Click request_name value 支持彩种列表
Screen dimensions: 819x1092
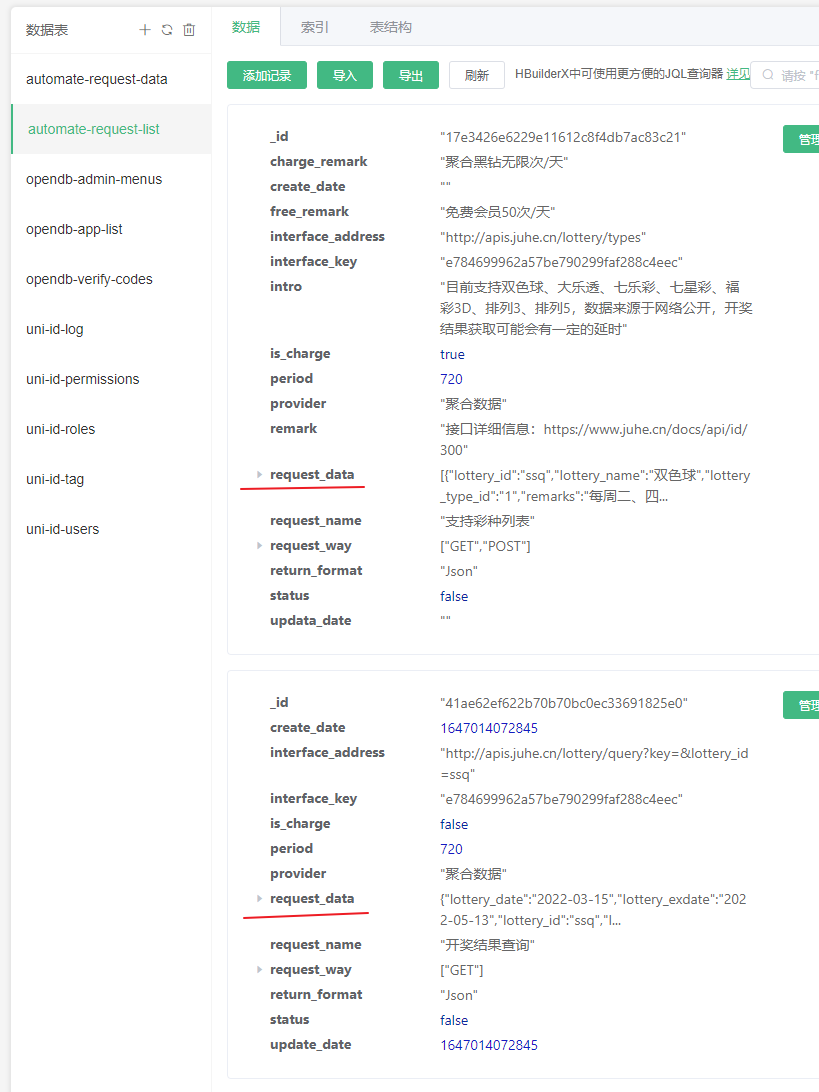coord(487,521)
